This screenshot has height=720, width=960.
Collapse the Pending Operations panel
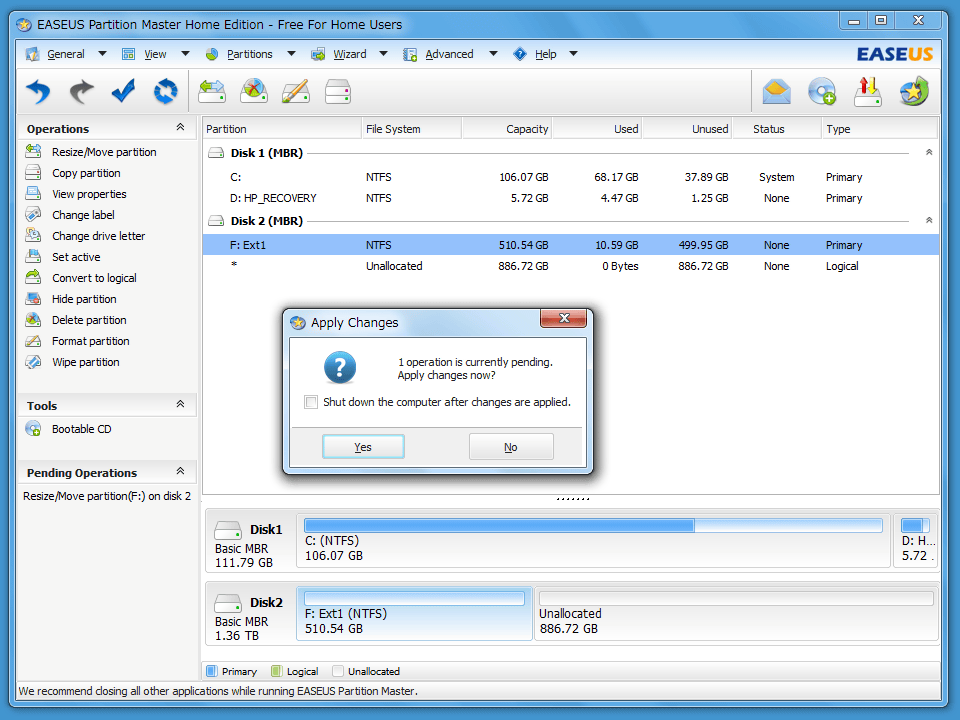(180, 471)
